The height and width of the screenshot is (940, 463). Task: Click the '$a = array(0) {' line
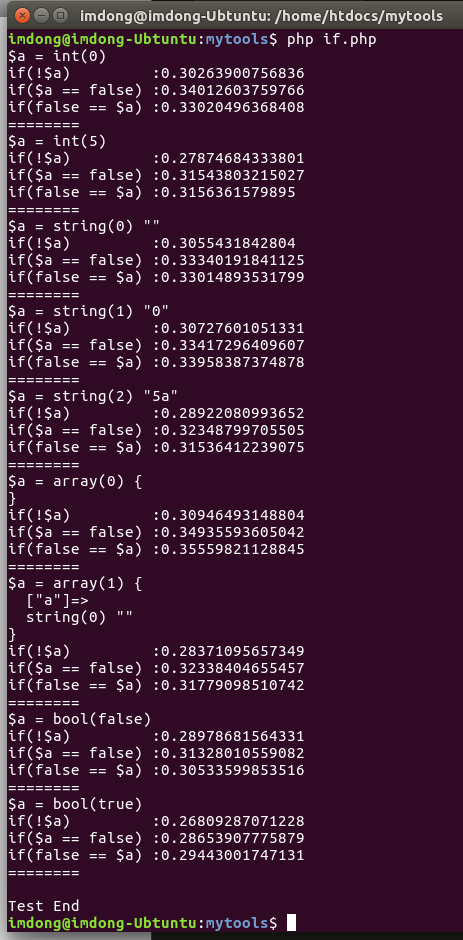75,481
